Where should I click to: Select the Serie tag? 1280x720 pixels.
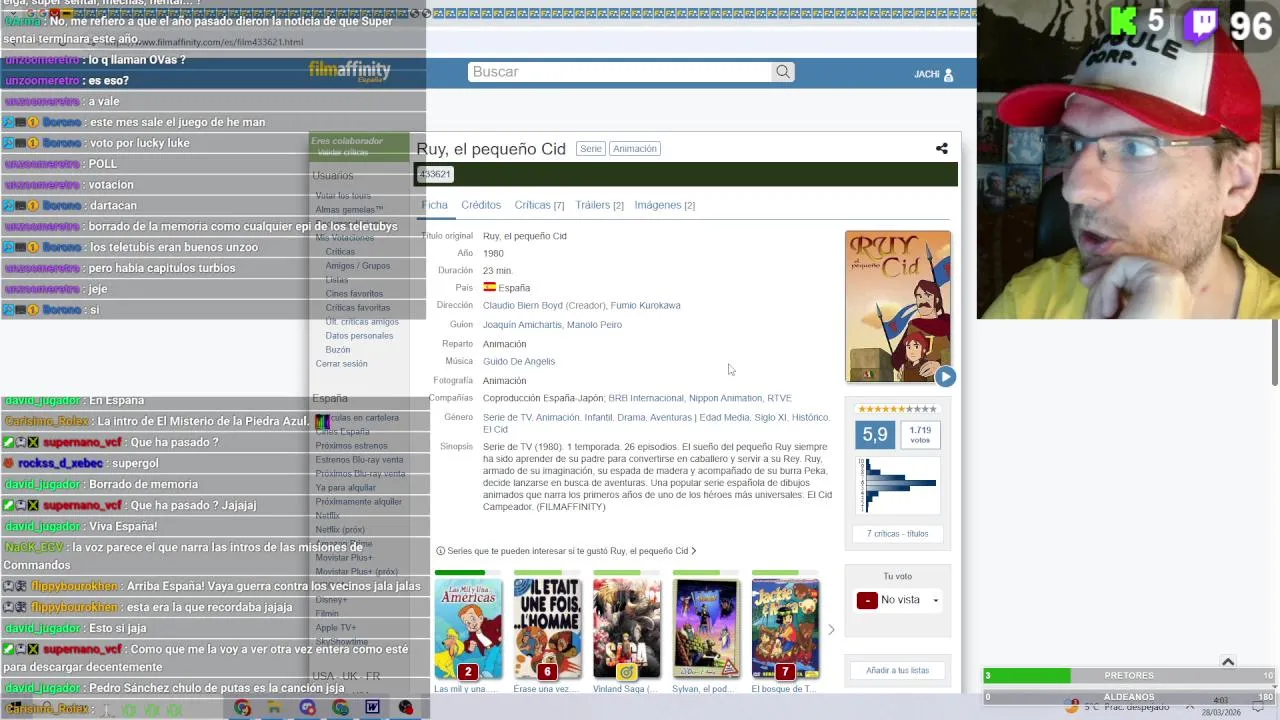pos(591,149)
